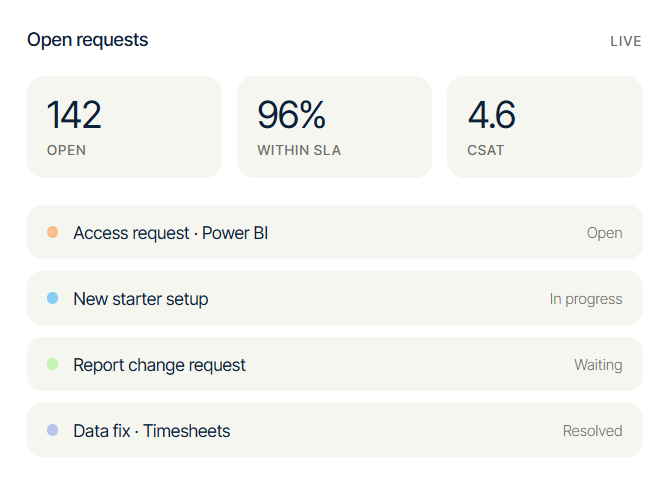This screenshot has width=670, height=486.
Task: Click the orange status dot for Power BI
Action: pos(53,232)
